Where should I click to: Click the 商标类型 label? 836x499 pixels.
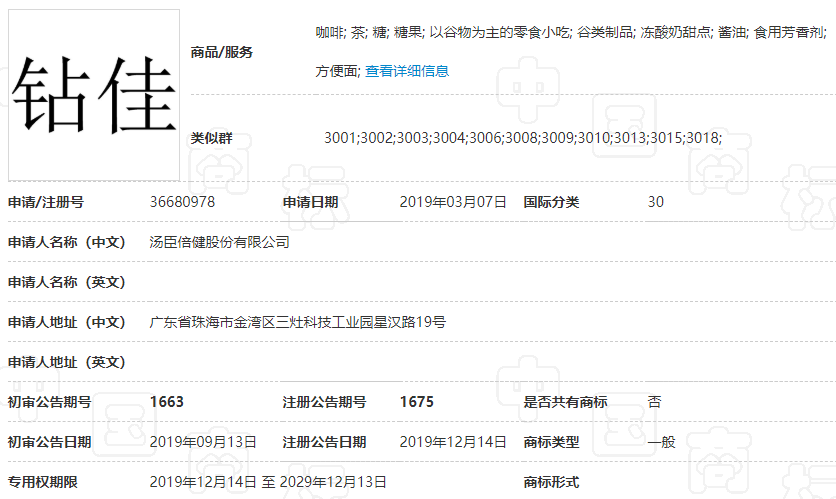point(551,442)
